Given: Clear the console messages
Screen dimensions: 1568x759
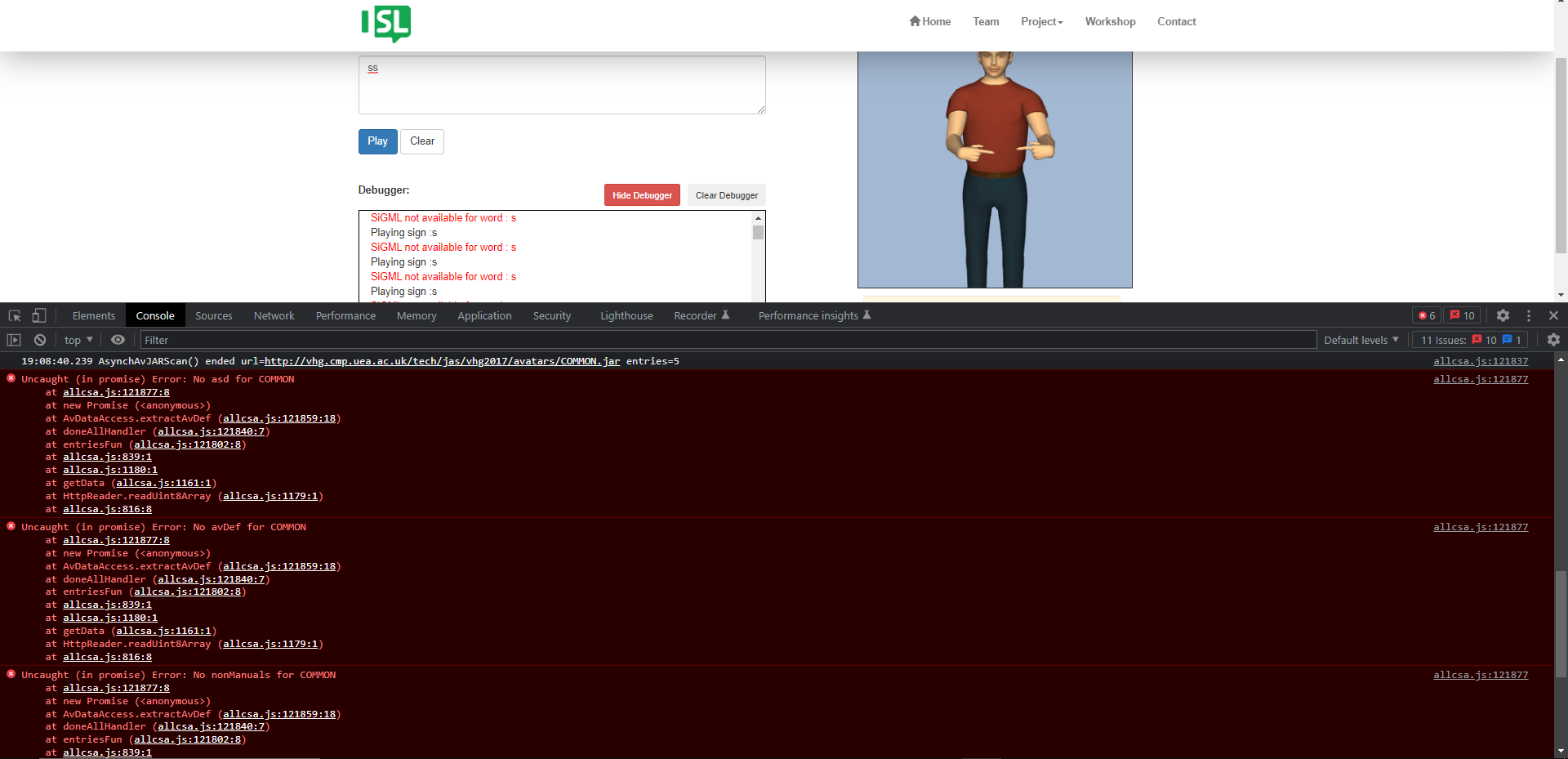Looking at the screenshot, I should pos(39,340).
